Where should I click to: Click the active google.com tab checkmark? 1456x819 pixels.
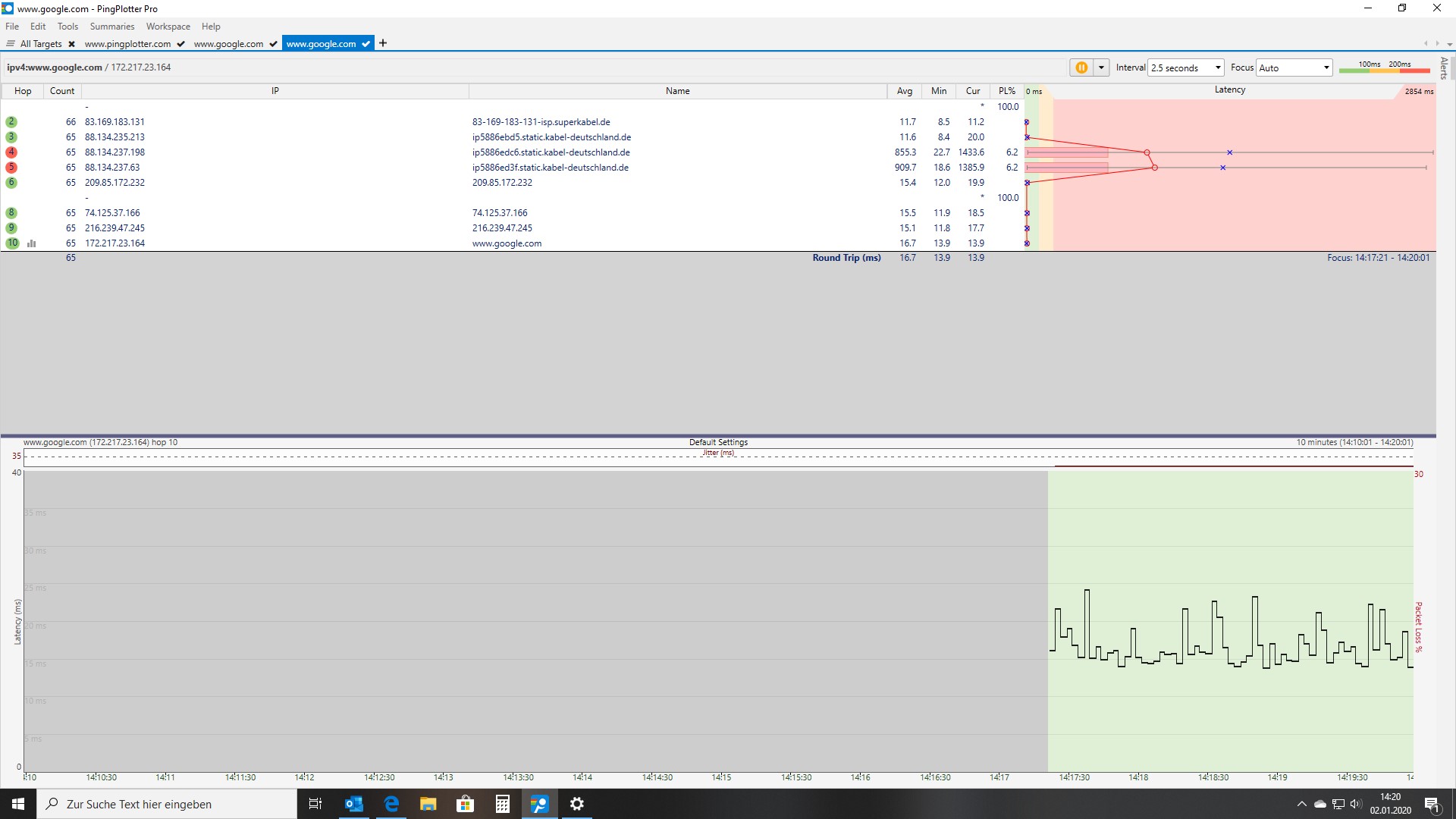coord(366,44)
